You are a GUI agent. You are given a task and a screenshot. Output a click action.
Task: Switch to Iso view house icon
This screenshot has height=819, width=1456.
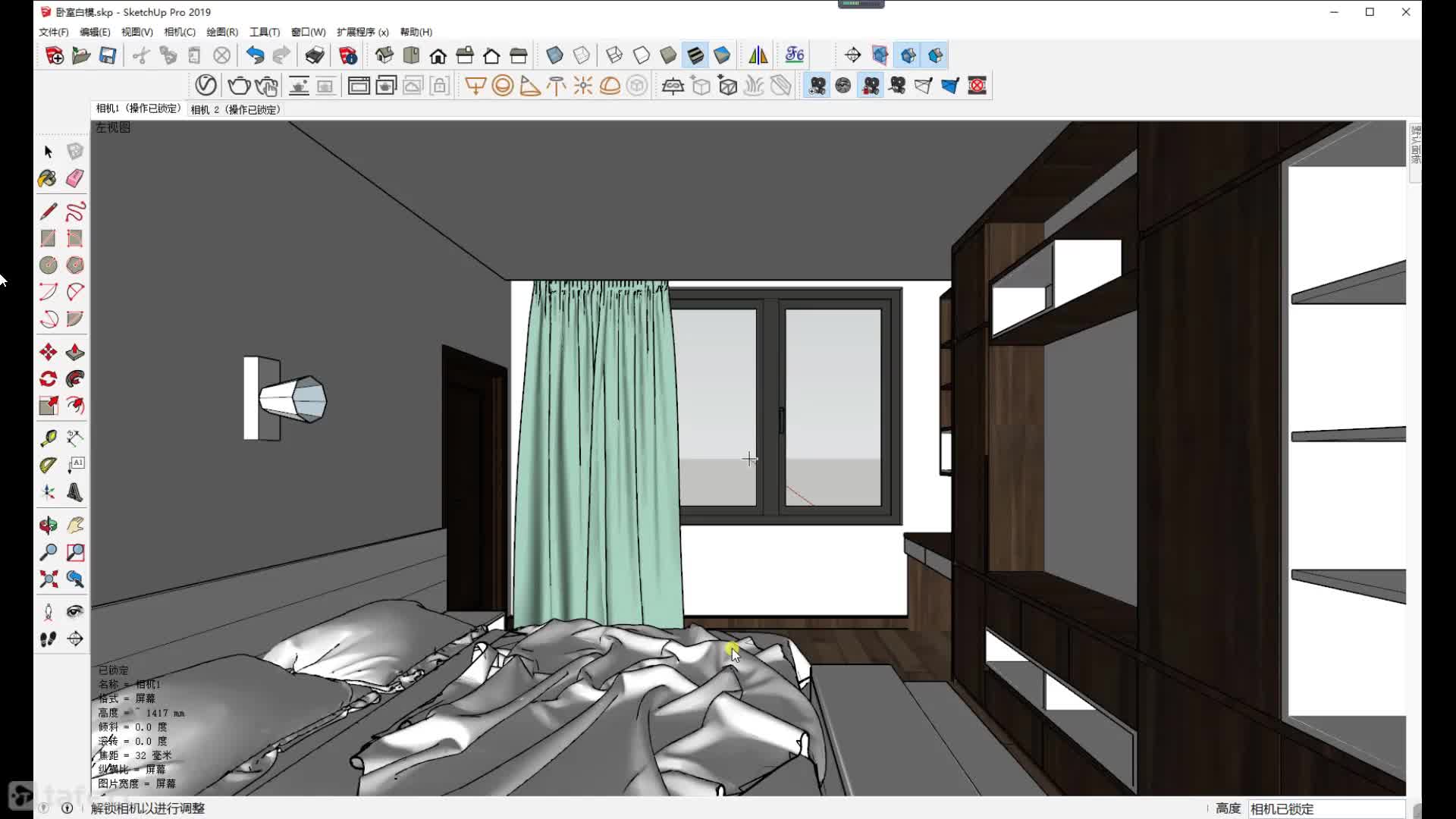[384, 55]
